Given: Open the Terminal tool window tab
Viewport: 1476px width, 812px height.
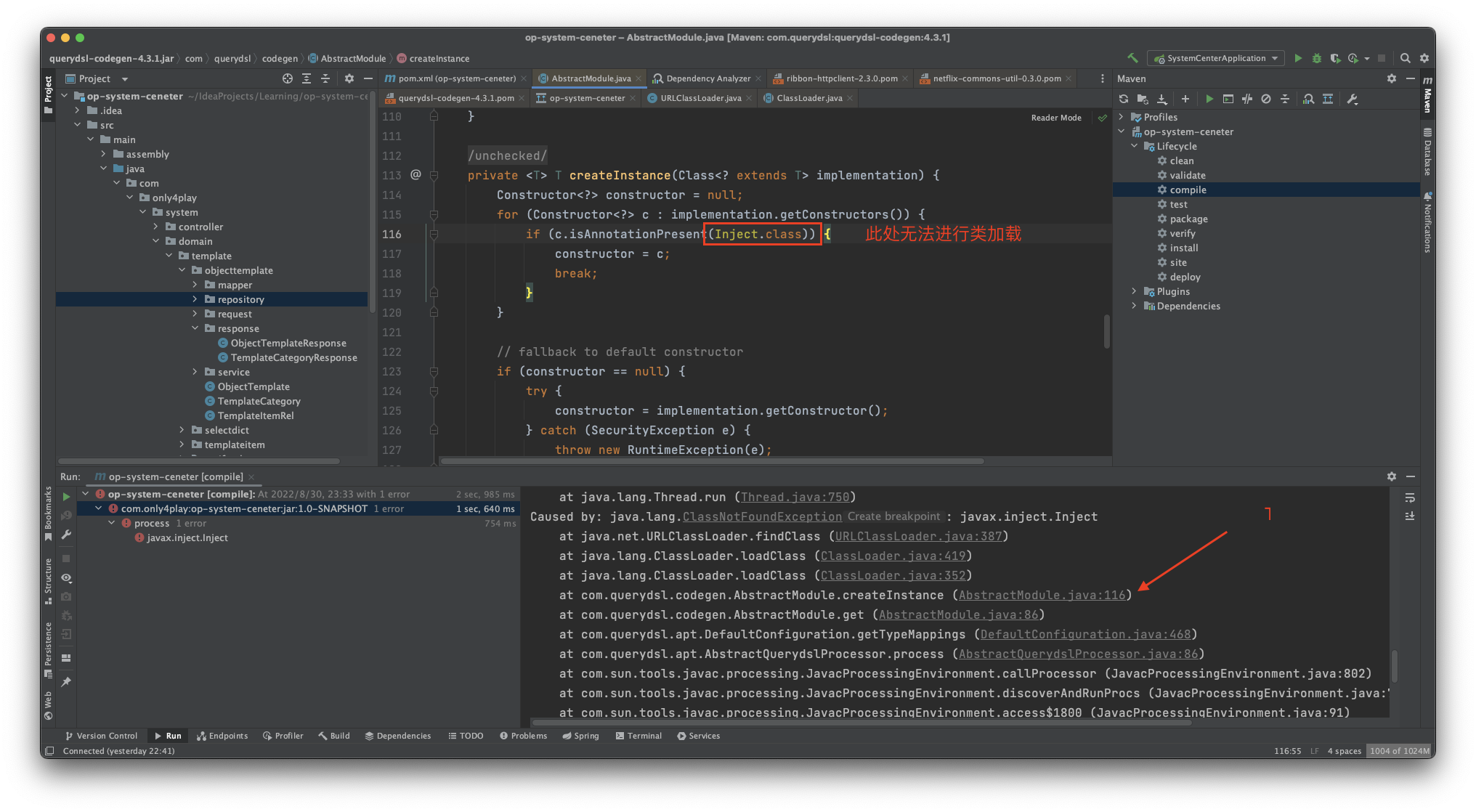Looking at the screenshot, I should pyautogui.click(x=638, y=736).
